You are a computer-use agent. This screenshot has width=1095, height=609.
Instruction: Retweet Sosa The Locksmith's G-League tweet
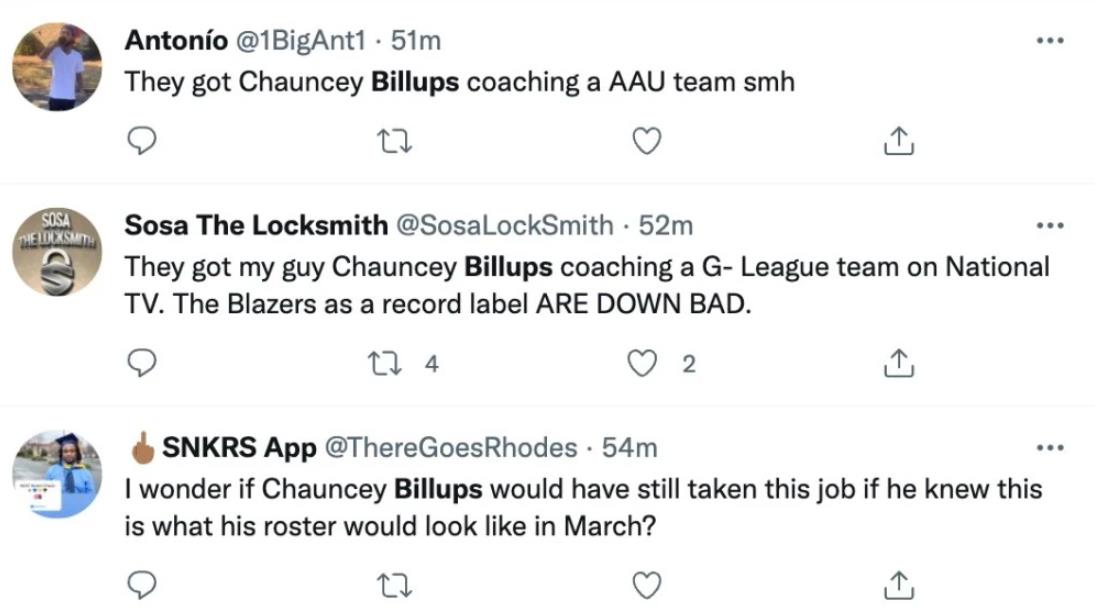(385, 364)
